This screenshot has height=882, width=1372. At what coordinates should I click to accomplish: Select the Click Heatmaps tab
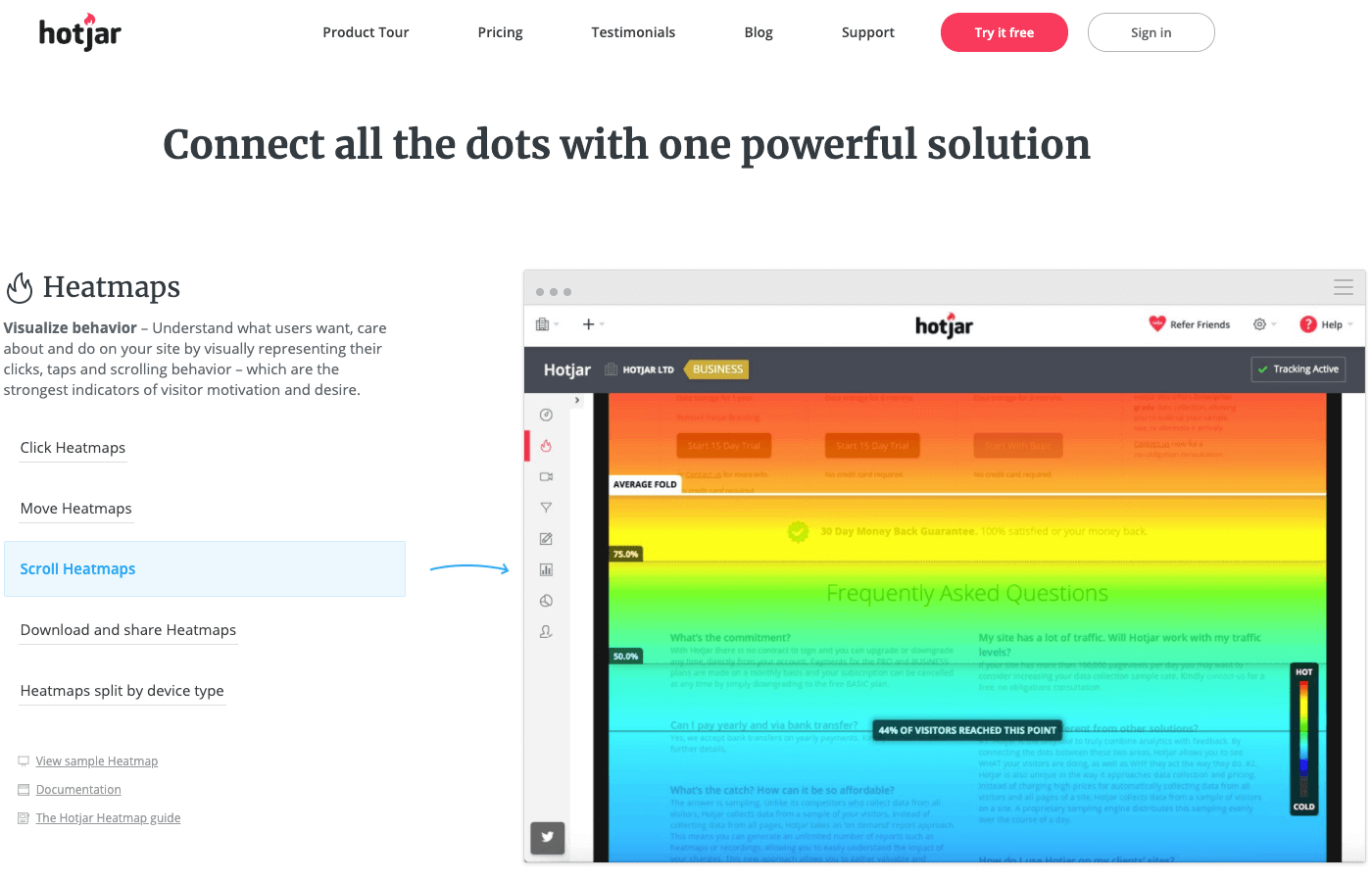73,448
